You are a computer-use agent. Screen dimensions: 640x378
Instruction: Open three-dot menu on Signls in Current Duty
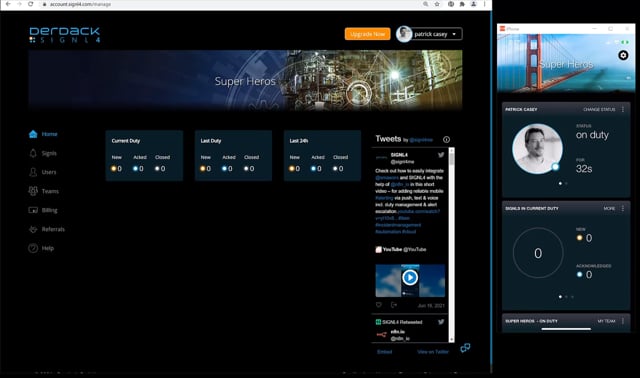tap(623, 208)
